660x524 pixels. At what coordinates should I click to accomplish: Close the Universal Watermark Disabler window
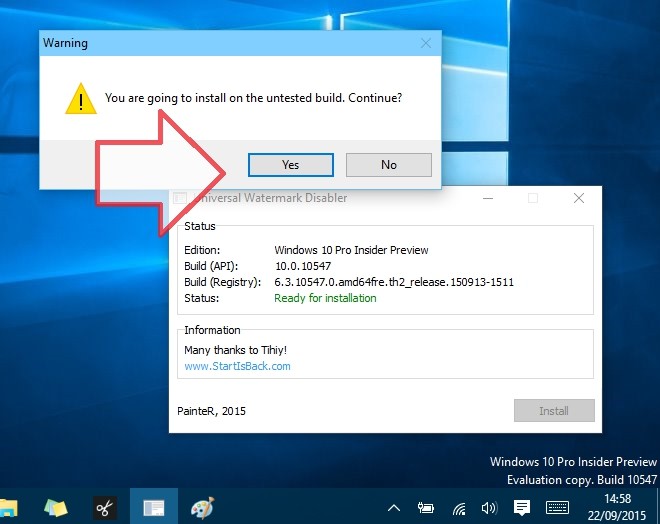click(x=579, y=198)
